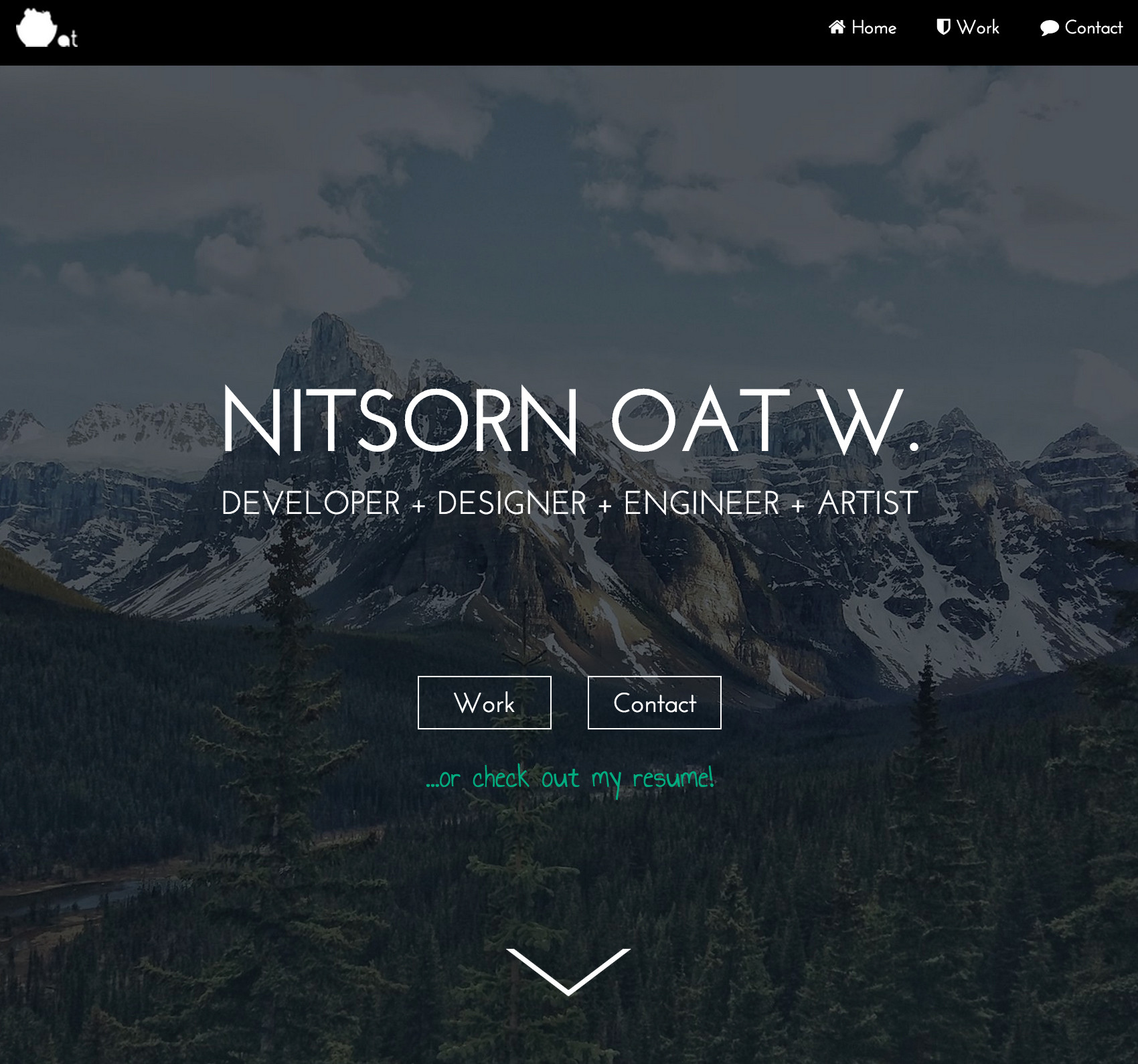Click the outlined Contact button
The height and width of the screenshot is (1064, 1138).
(655, 703)
